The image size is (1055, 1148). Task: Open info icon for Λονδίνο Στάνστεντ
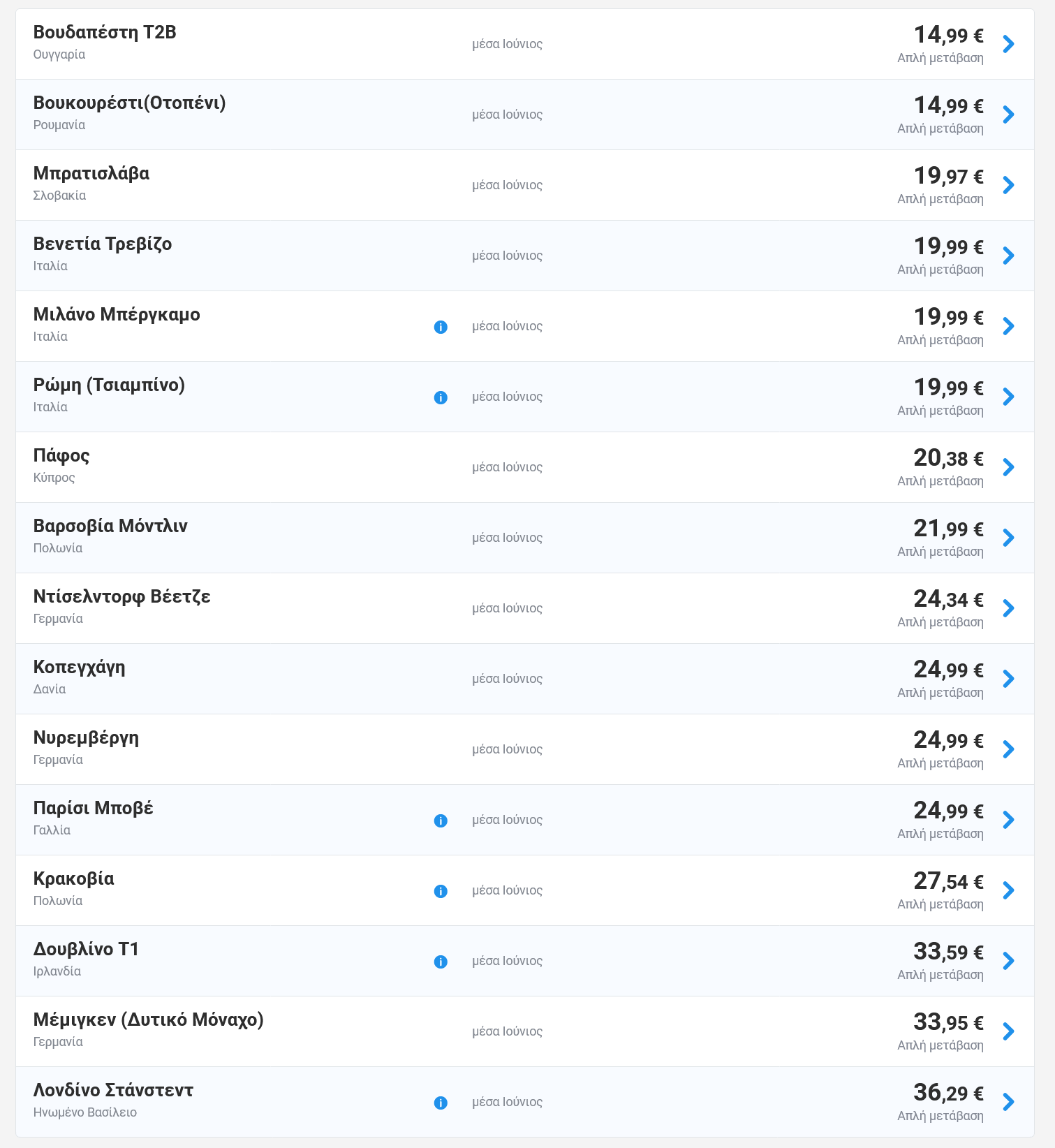(441, 1103)
